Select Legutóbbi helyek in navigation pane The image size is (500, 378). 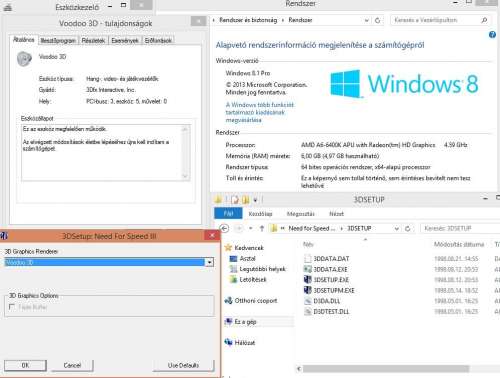[x=263, y=269]
